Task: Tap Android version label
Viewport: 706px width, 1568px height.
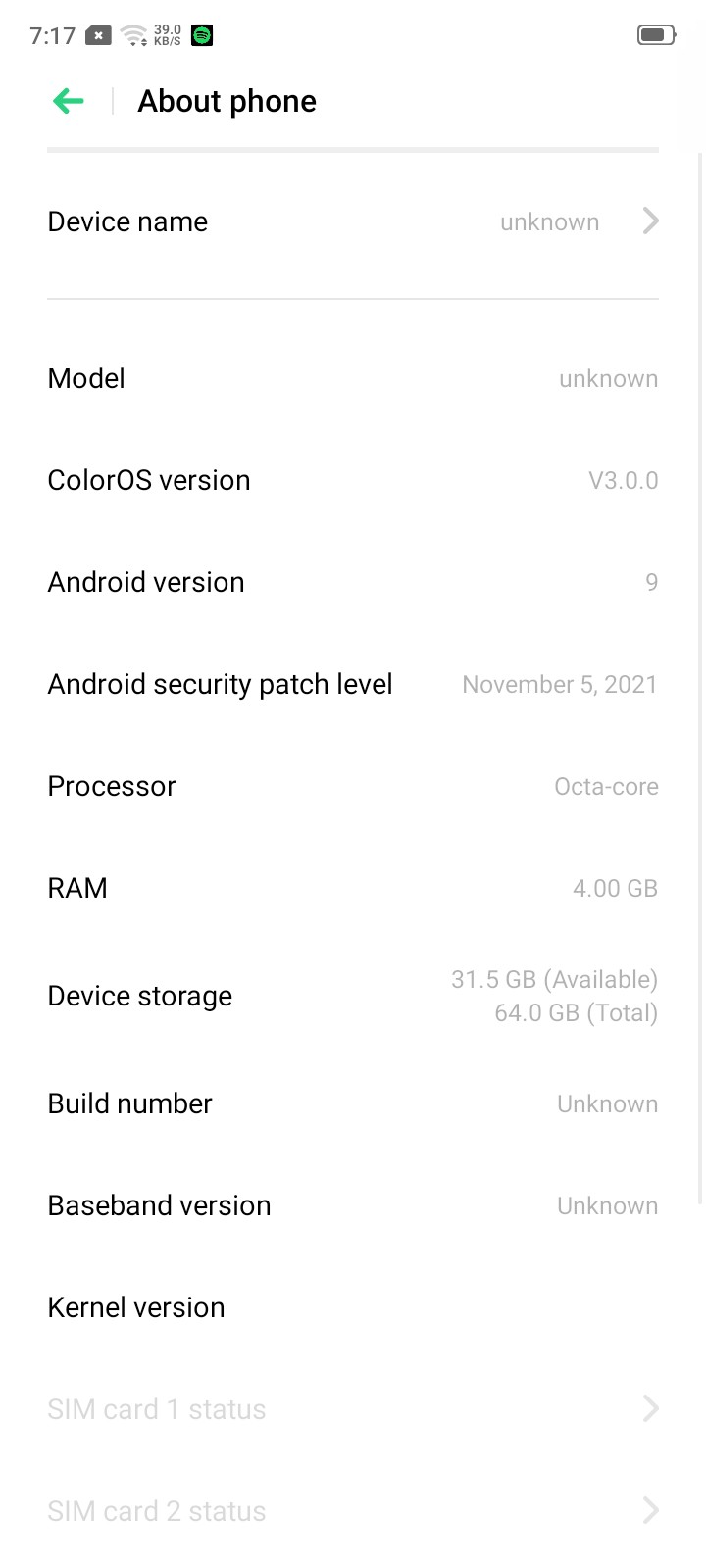Action: click(146, 583)
